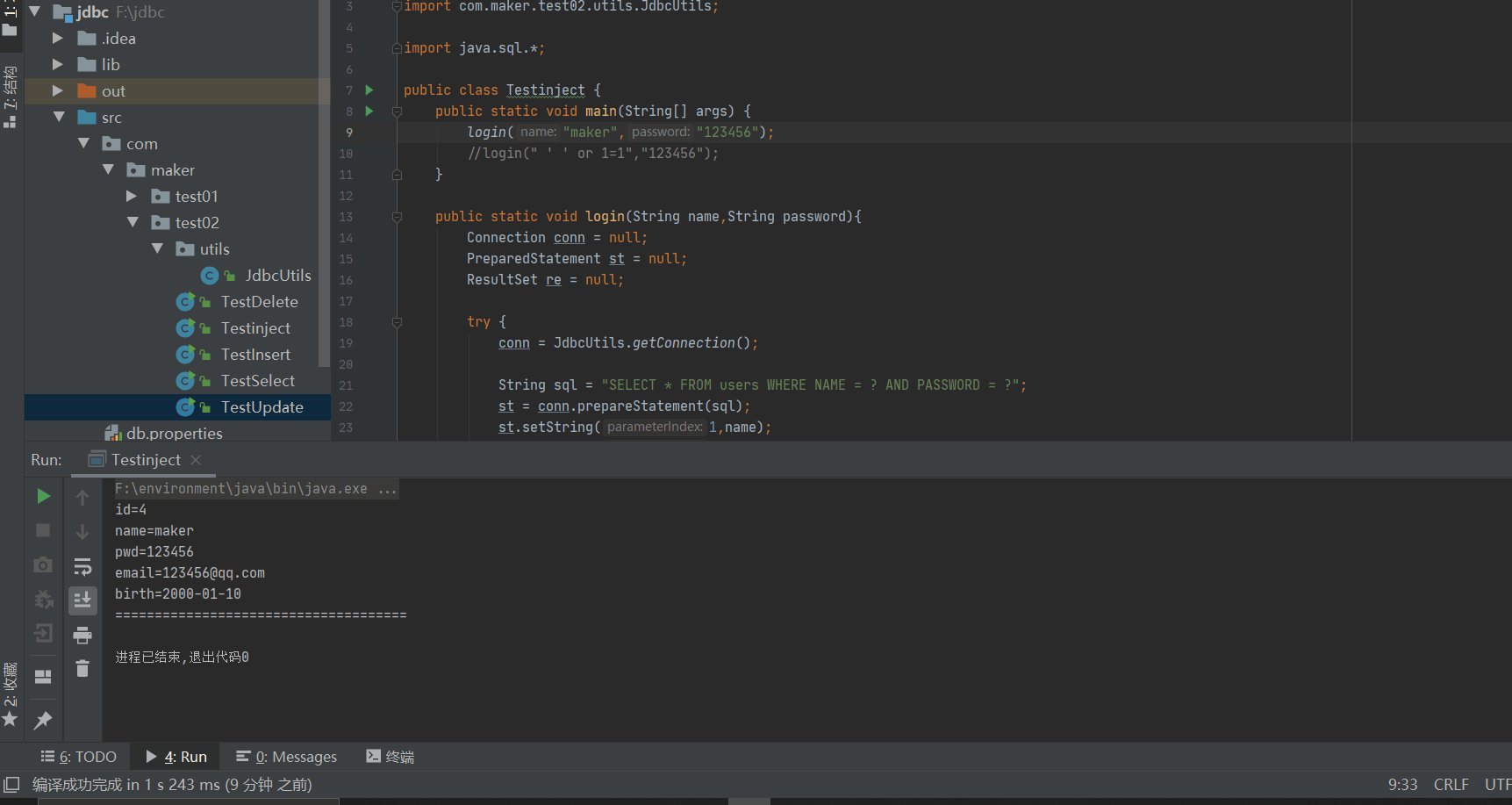Image resolution: width=1512 pixels, height=805 pixels.
Task: Change line separator CRLF in status bar
Action: pos(1451,784)
